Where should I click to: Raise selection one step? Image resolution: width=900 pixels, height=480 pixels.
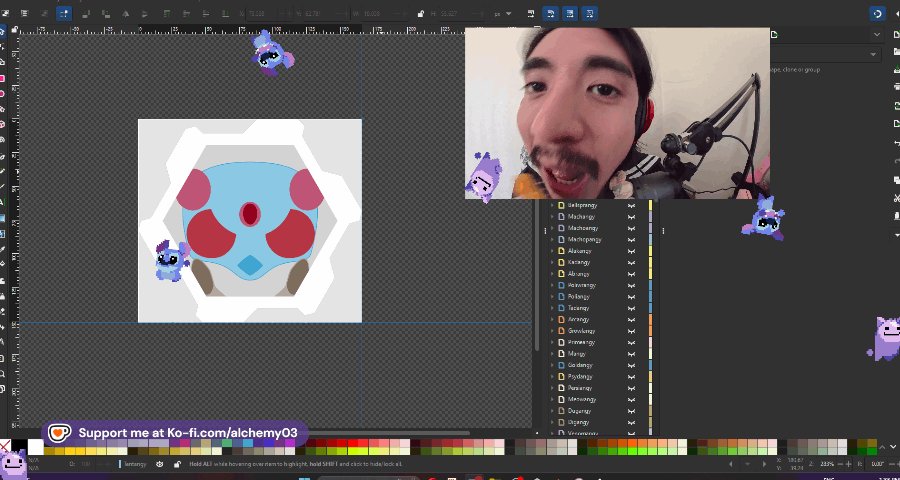pyautogui.click(x=187, y=13)
